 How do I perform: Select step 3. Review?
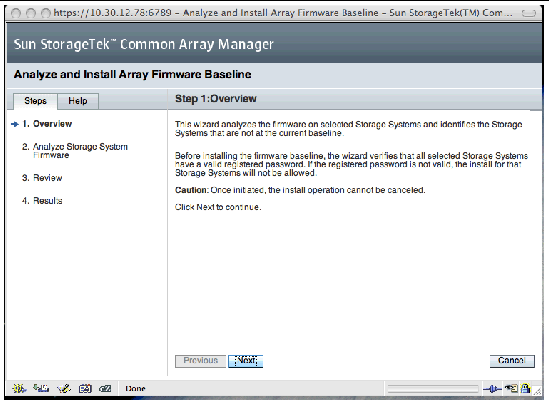(42, 178)
